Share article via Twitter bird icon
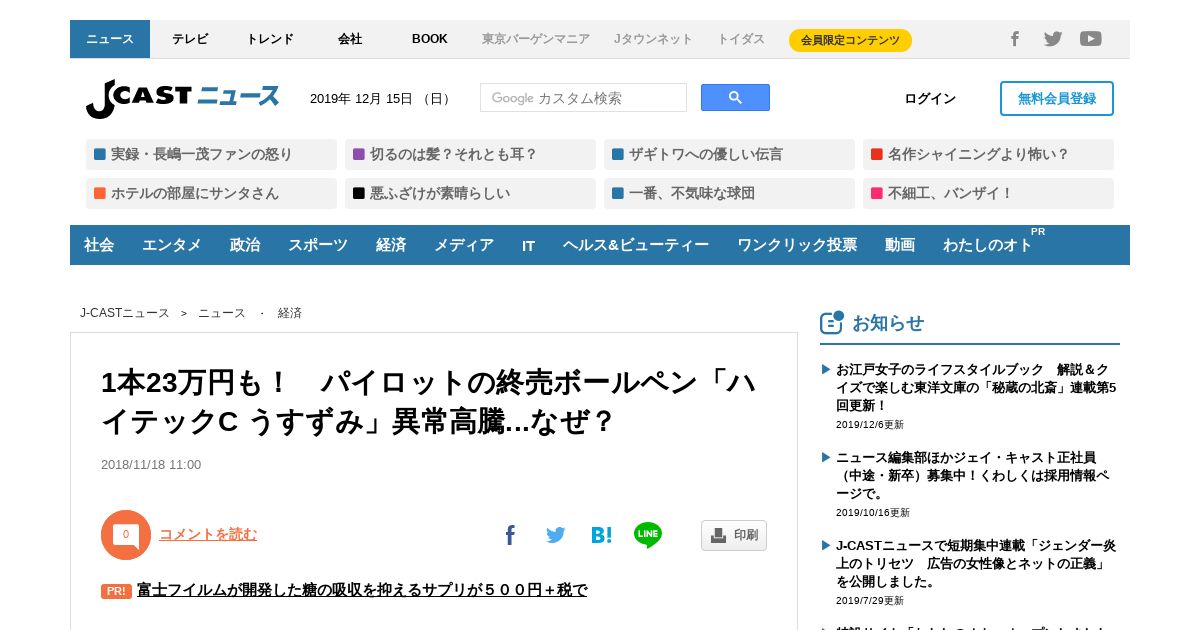This screenshot has width=1200, height=630. point(556,535)
